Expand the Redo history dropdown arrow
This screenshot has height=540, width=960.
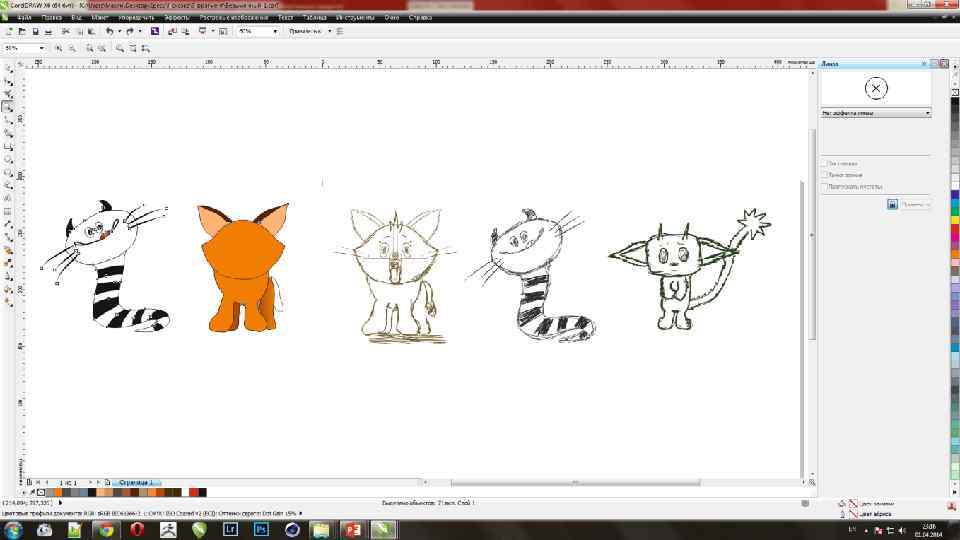[140, 31]
